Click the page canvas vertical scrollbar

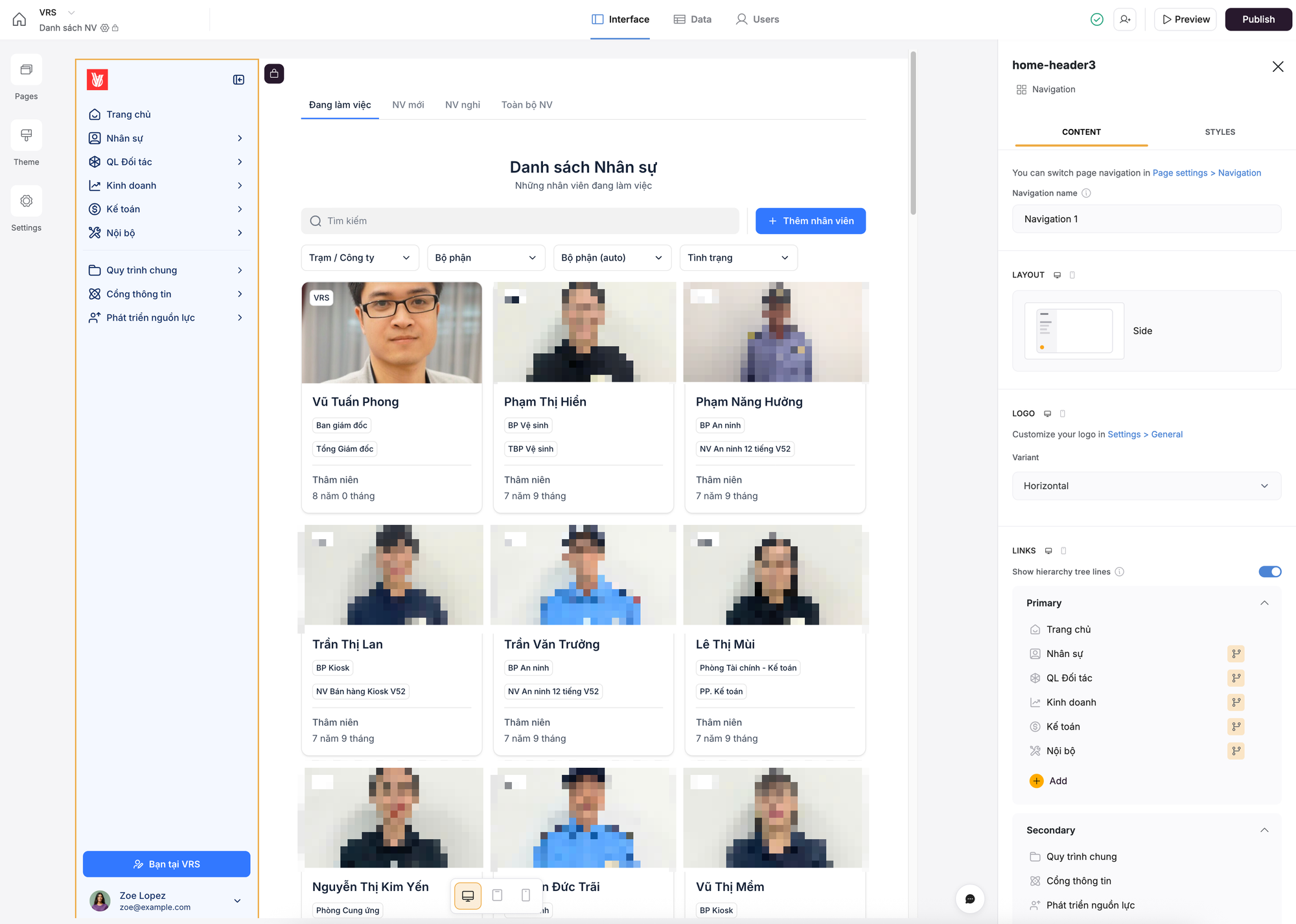tap(913, 133)
